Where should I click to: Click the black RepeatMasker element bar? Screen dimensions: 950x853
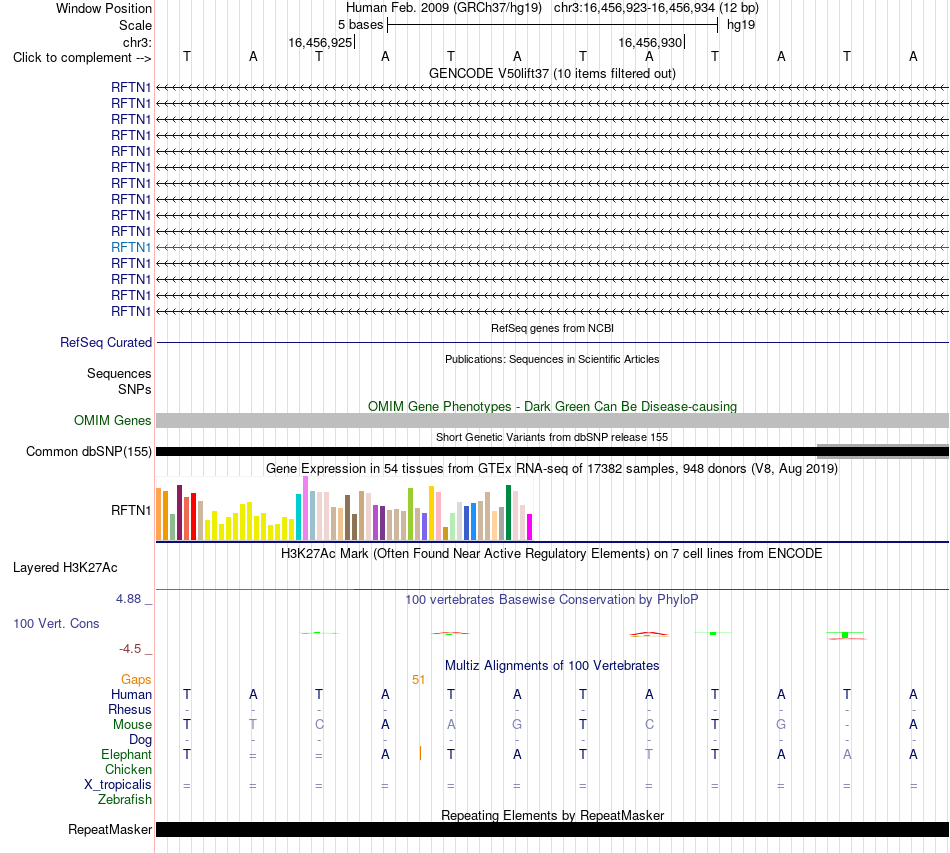click(x=552, y=829)
